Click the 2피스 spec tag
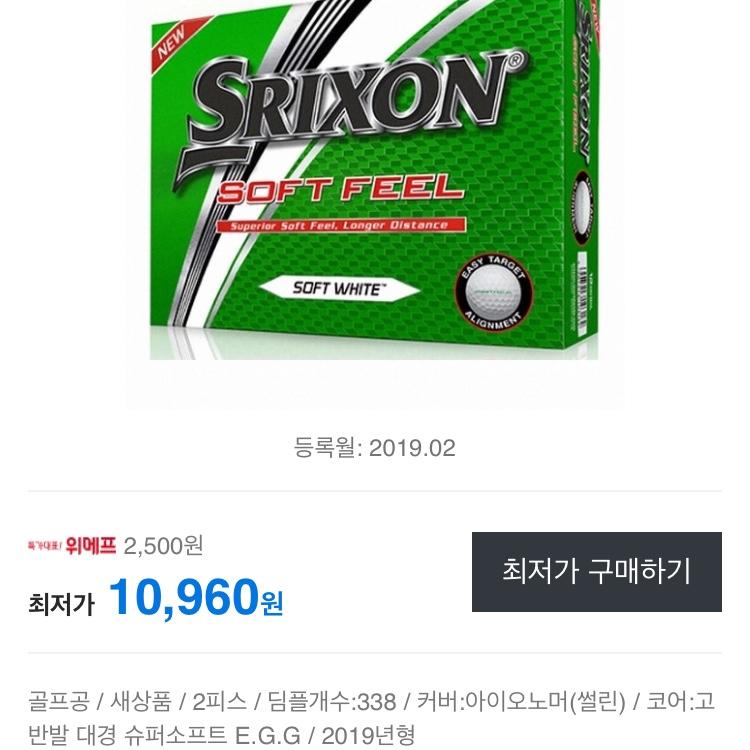Viewport: 750px width, 750px height. [219, 702]
